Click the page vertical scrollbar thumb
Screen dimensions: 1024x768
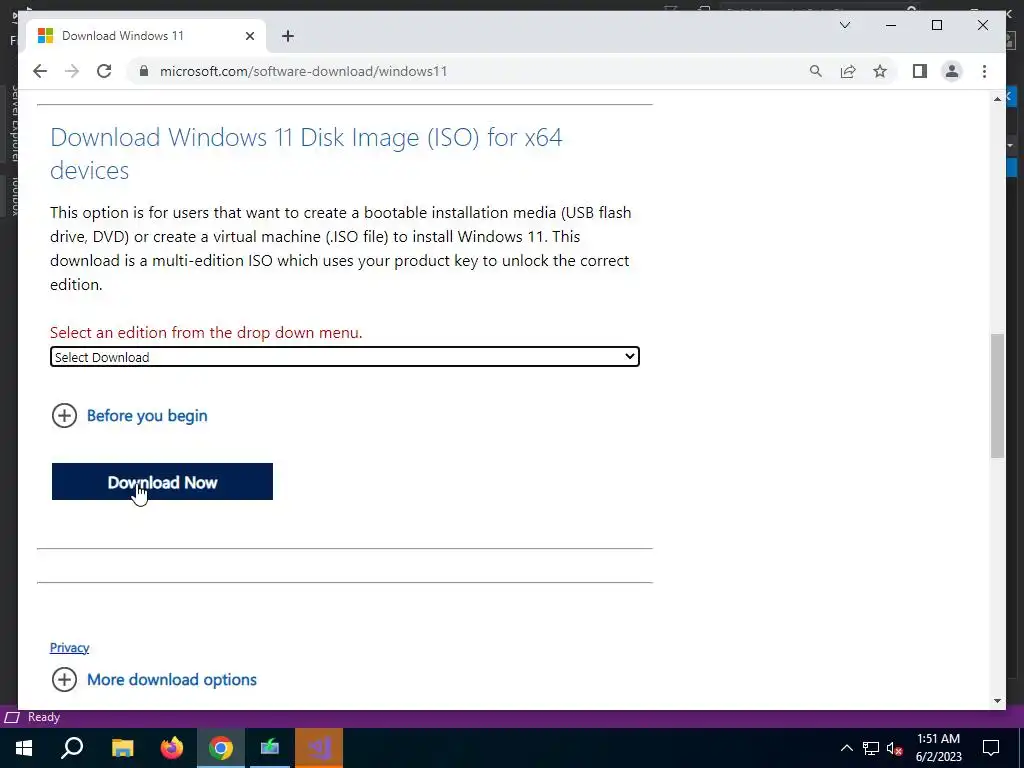tap(997, 396)
